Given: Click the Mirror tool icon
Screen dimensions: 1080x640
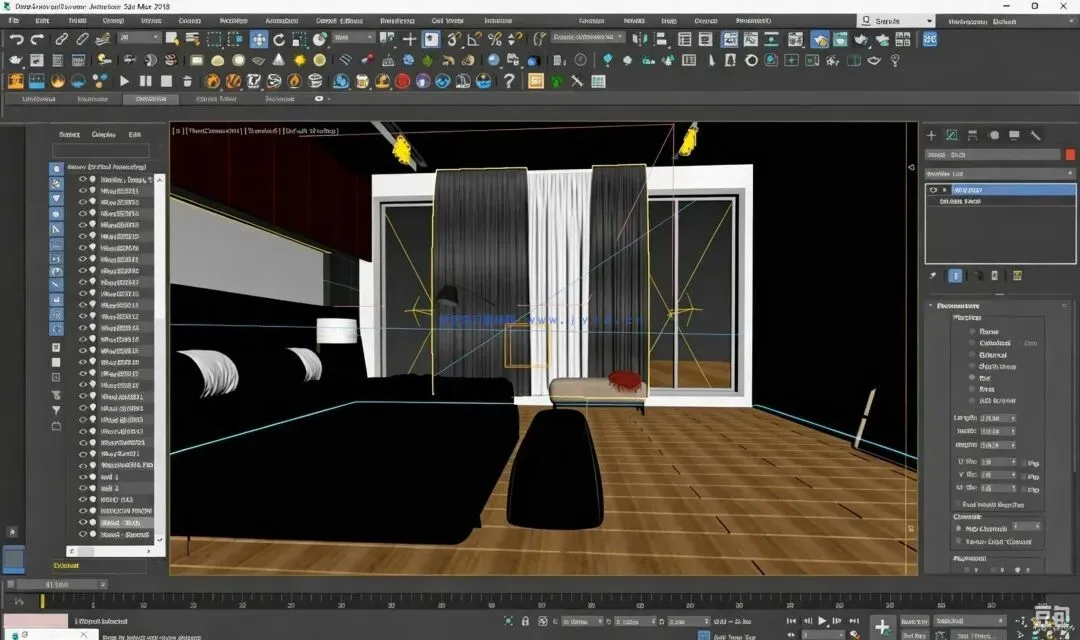Looking at the screenshot, I should pos(640,39).
